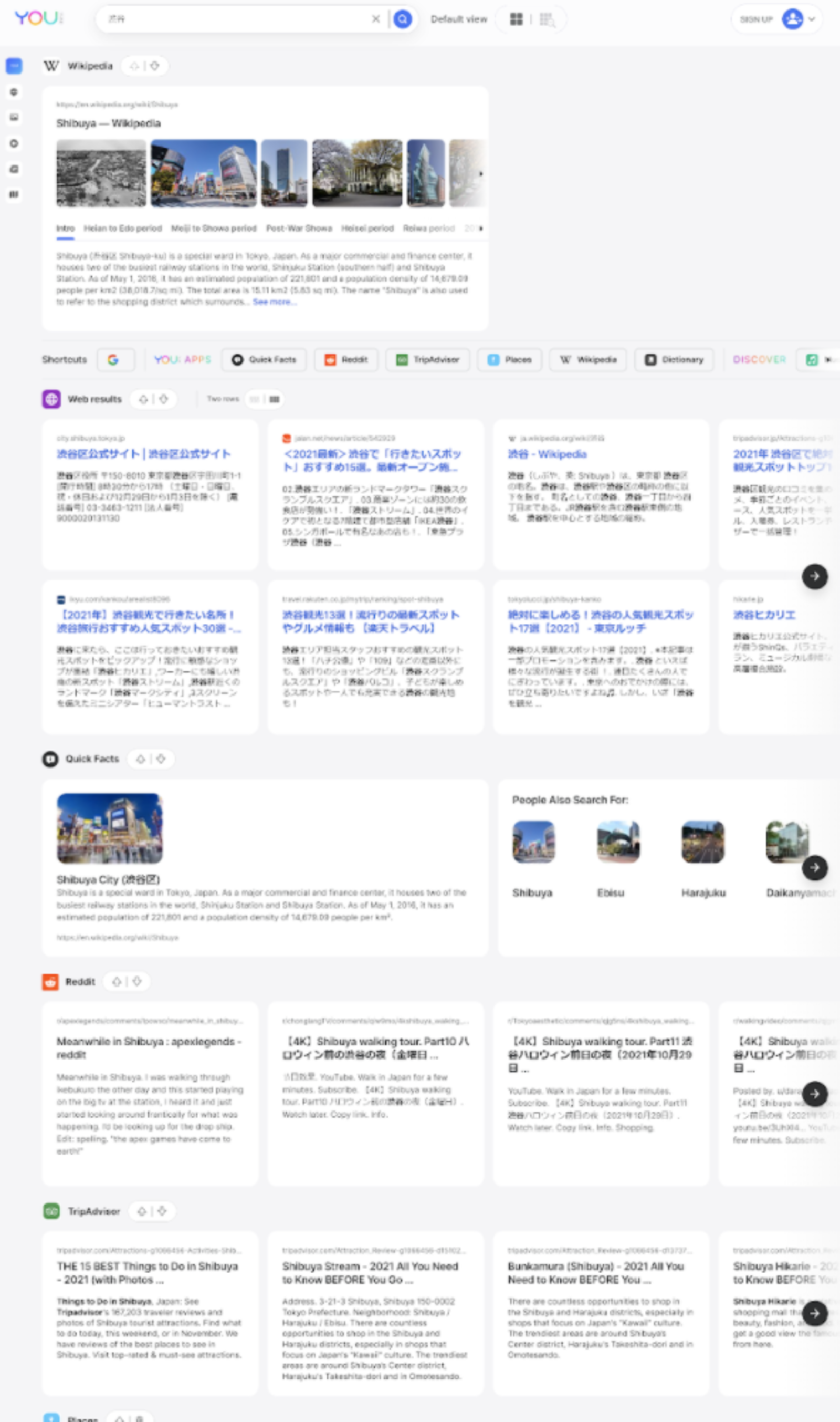Screen dimensions: 840x1422
Task: Click the SIGN UP button
Action: point(755,19)
